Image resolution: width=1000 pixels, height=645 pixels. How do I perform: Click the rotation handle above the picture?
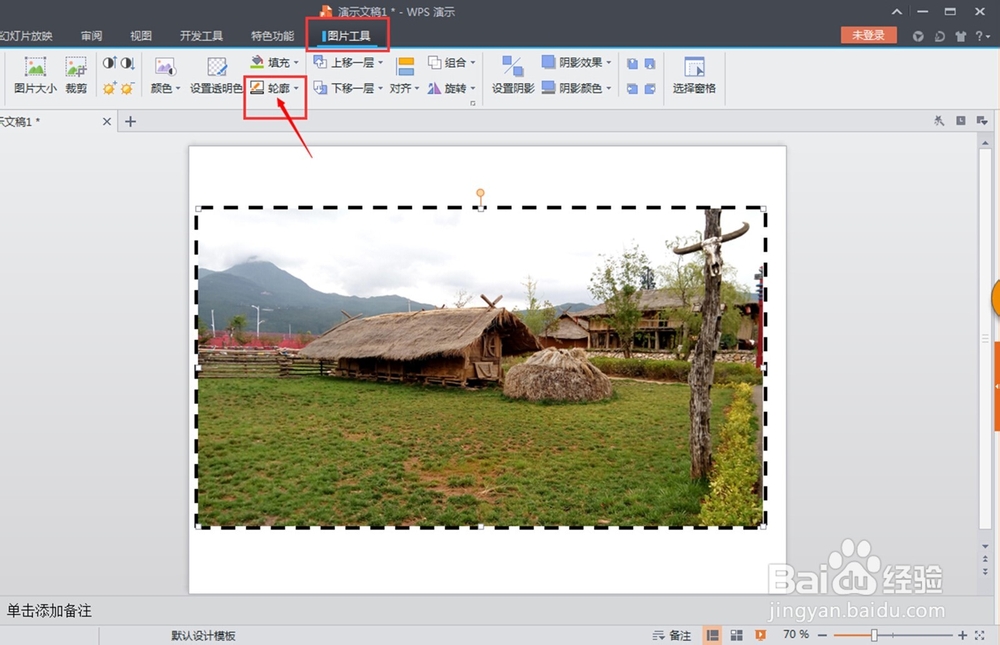point(480,193)
